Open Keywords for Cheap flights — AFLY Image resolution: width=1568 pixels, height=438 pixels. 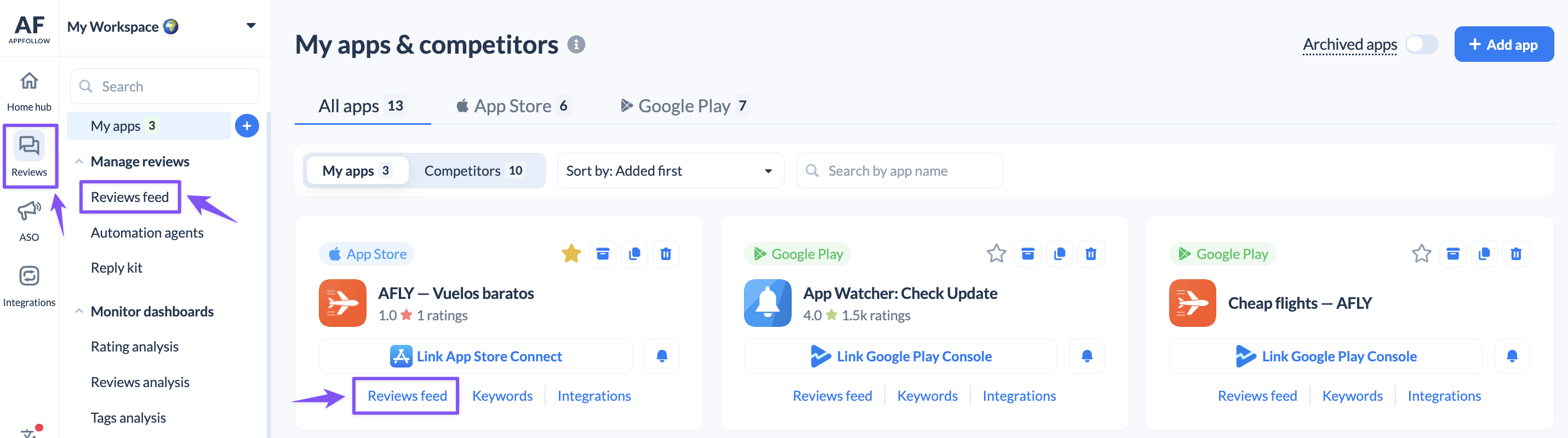click(x=1352, y=396)
